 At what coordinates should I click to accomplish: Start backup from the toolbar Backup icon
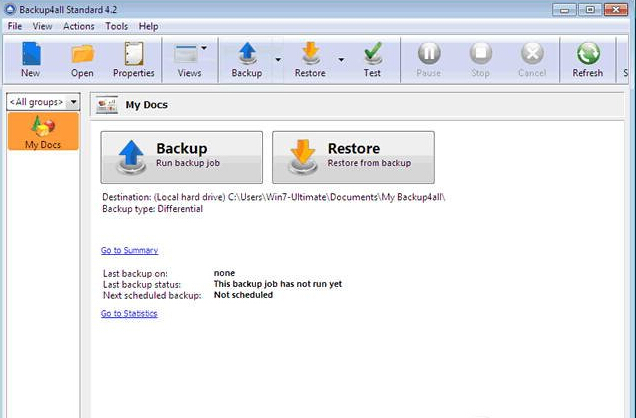point(246,58)
